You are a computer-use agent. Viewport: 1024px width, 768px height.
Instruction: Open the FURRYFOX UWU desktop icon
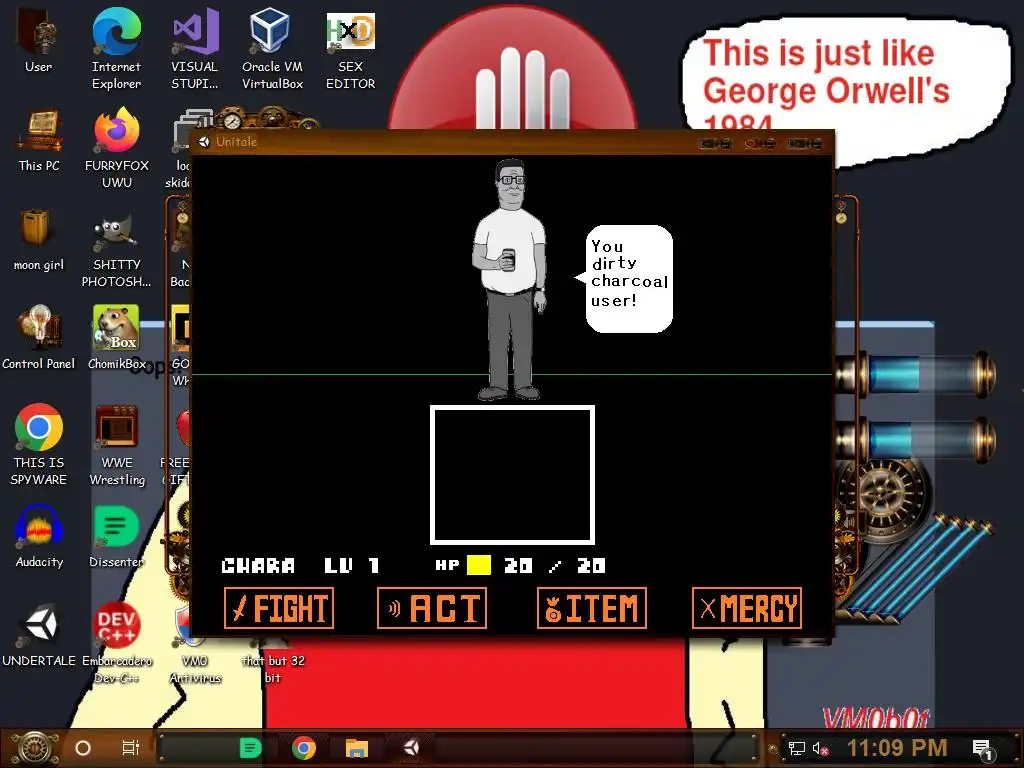pos(116,148)
